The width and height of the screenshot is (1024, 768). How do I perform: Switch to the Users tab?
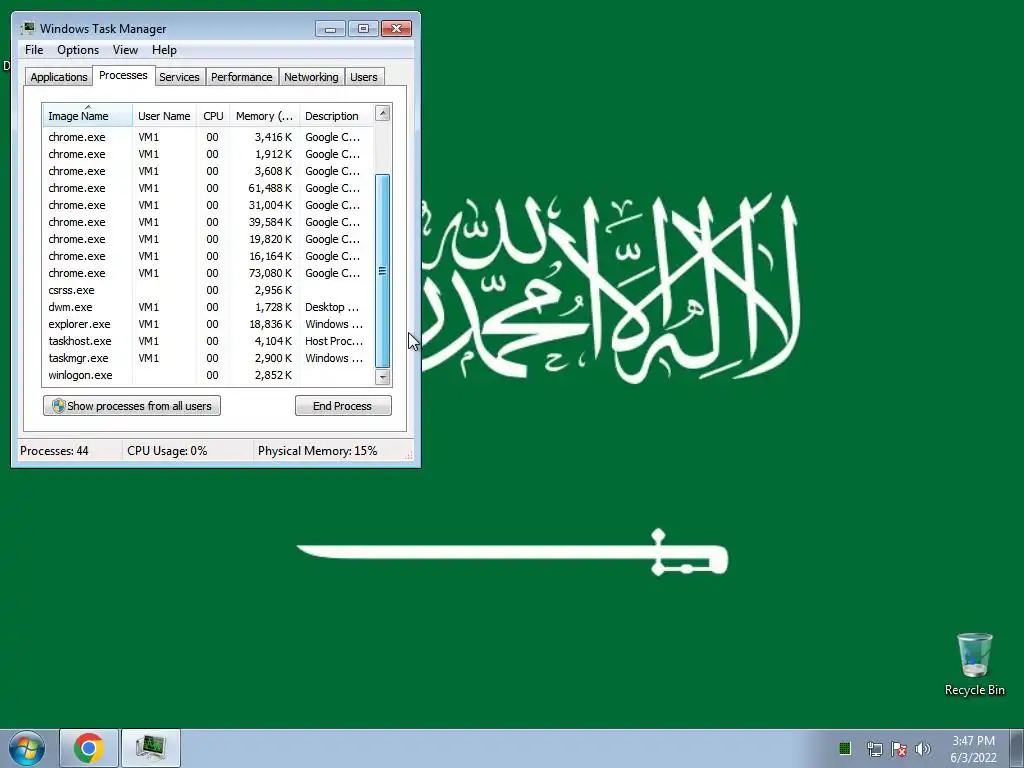tap(364, 77)
